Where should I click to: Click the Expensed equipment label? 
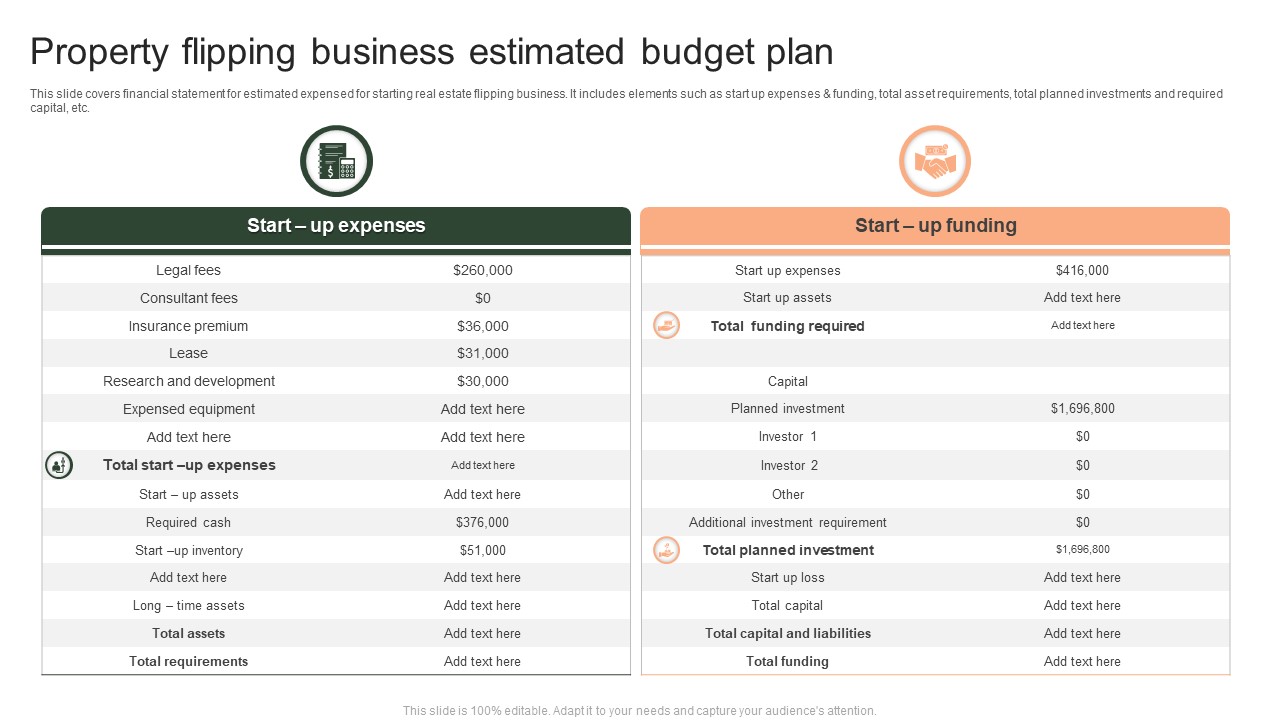188,409
